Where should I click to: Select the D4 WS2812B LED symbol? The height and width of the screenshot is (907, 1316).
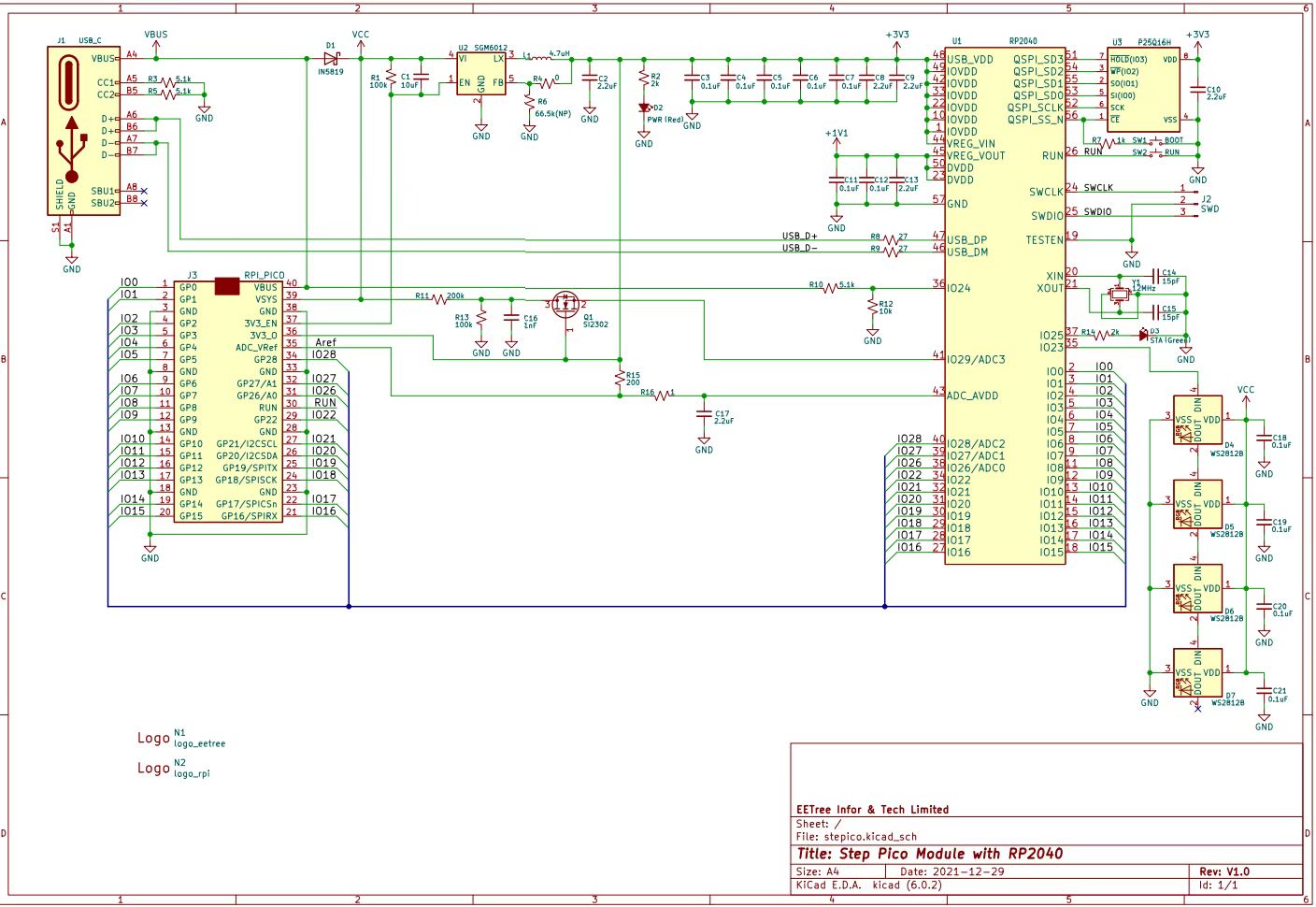1197,420
